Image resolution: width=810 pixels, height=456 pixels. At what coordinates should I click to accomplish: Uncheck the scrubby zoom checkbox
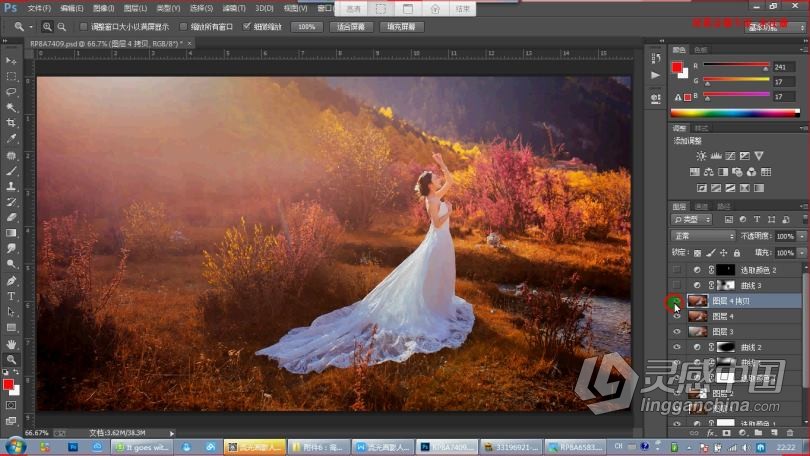pyautogui.click(x=246, y=26)
